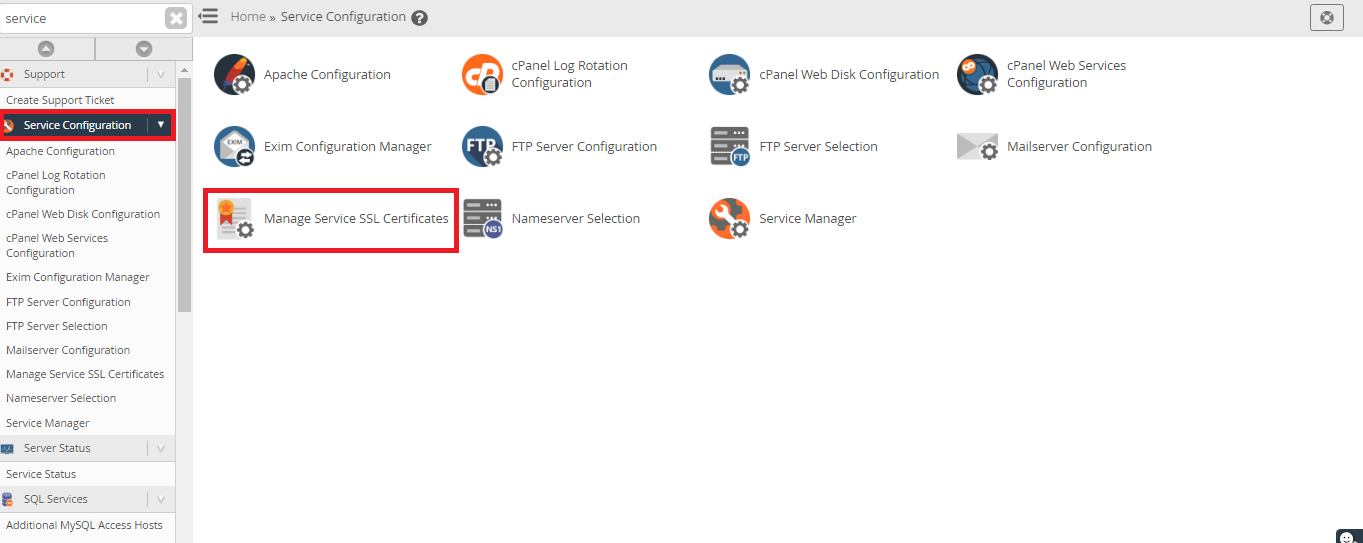This screenshot has width=1363, height=543.
Task: Open Service Manager wrench icon
Action: 730,219
